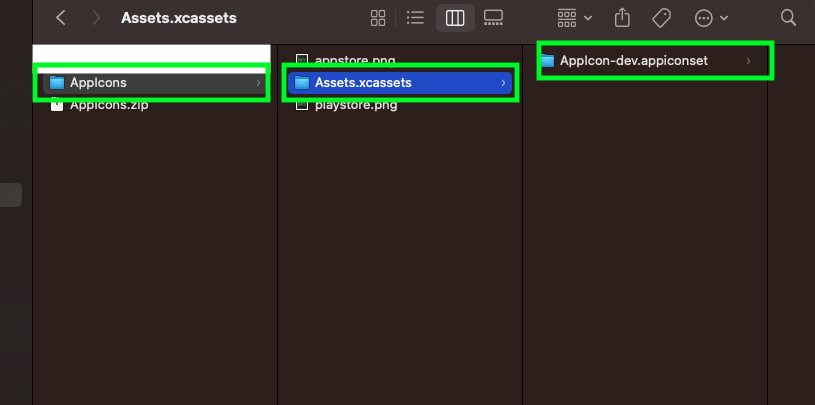Expand the AppIcon-dev.appiconset chevron
The height and width of the screenshot is (405, 815).
(748, 61)
